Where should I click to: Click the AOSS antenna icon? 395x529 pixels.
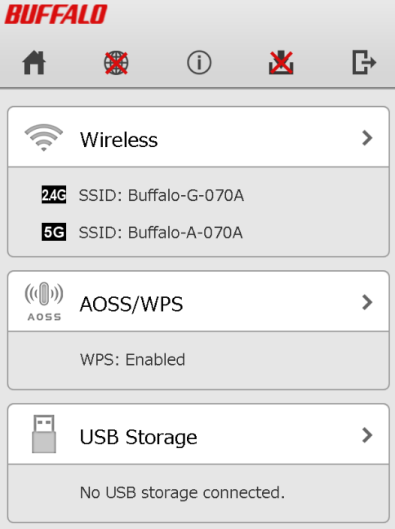[44, 301]
